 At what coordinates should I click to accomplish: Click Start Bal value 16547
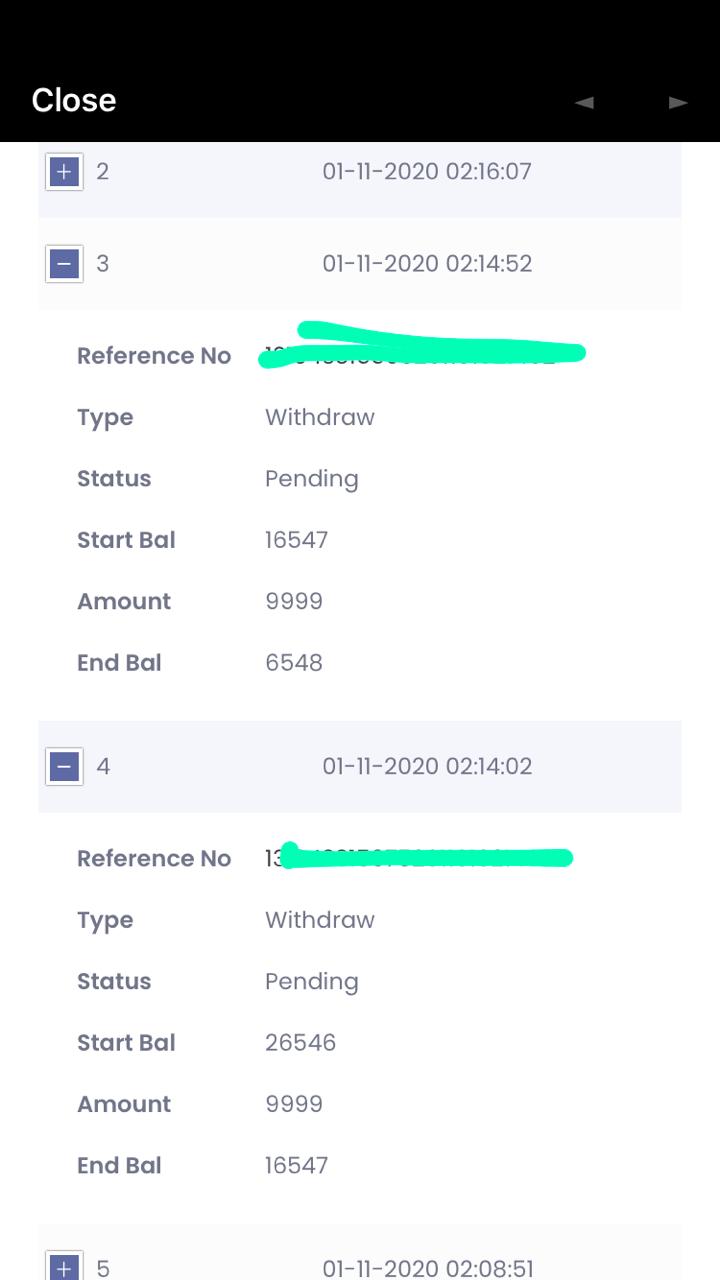click(x=296, y=540)
